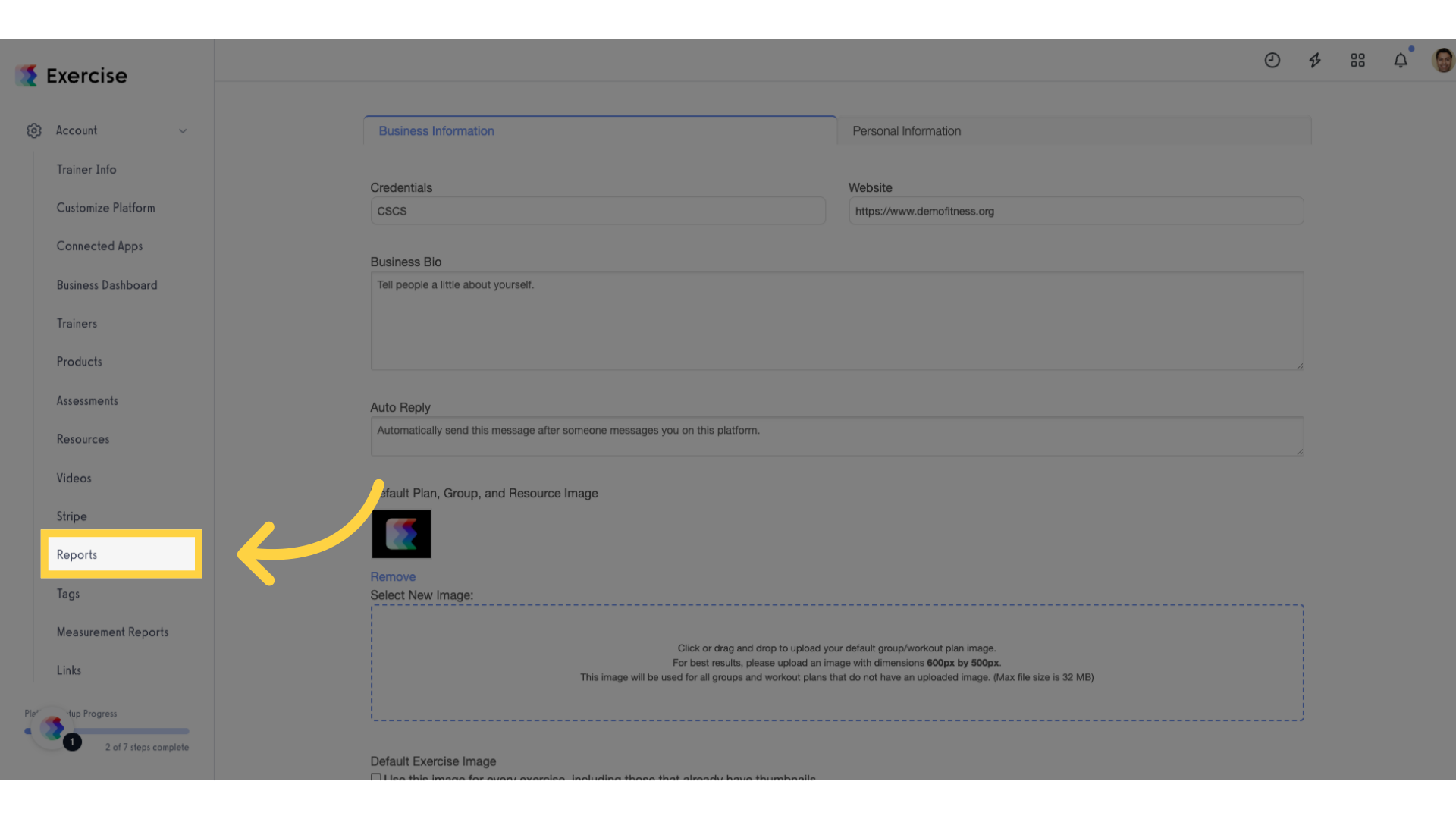Open Links in sidebar
1456x819 pixels.
(68, 670)
